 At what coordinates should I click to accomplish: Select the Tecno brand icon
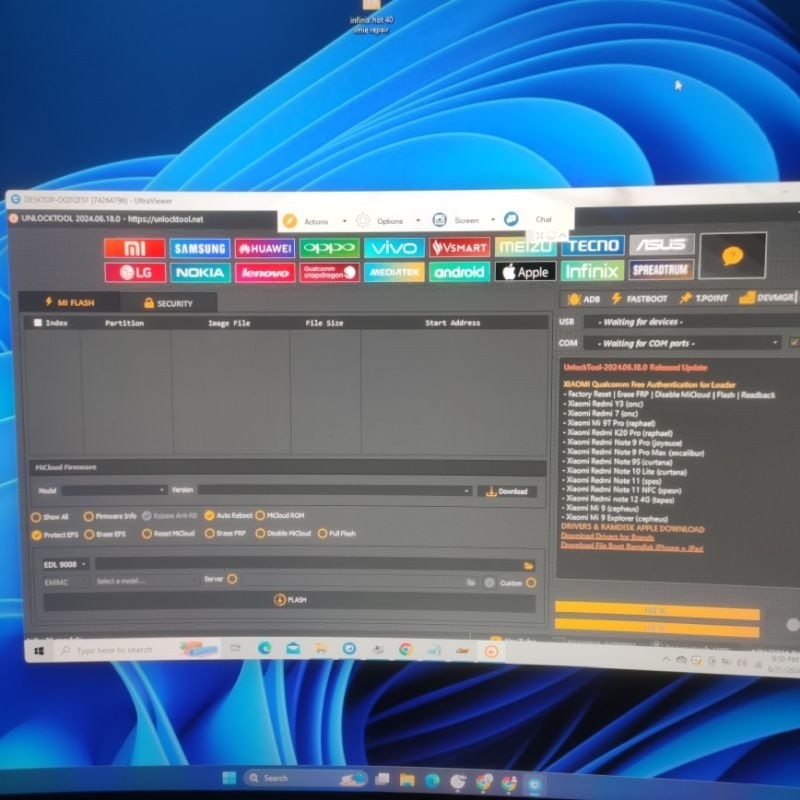coord(593,245)
